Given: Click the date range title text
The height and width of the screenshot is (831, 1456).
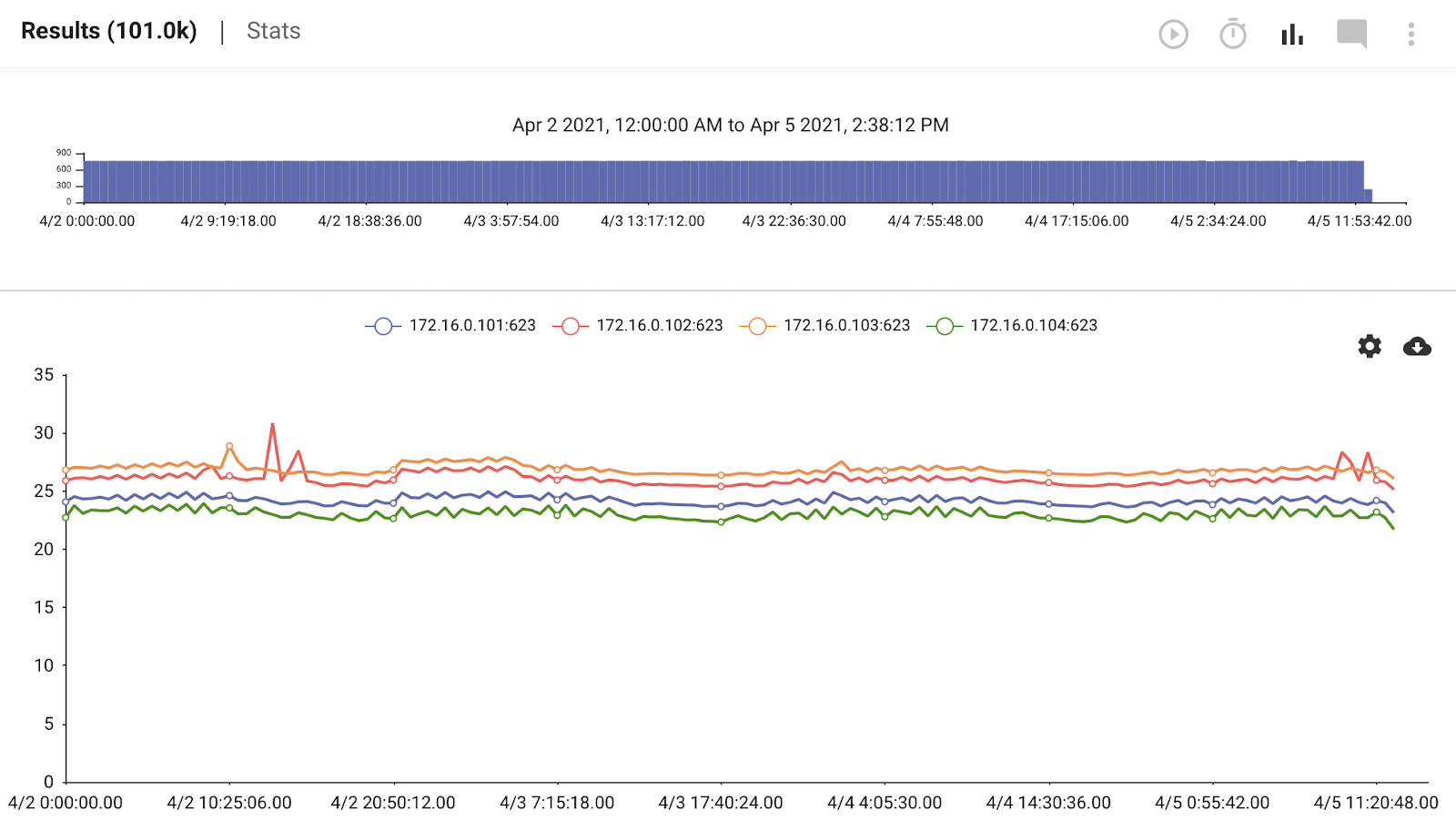Looking at the screenshot, I should tap(730, 126).
